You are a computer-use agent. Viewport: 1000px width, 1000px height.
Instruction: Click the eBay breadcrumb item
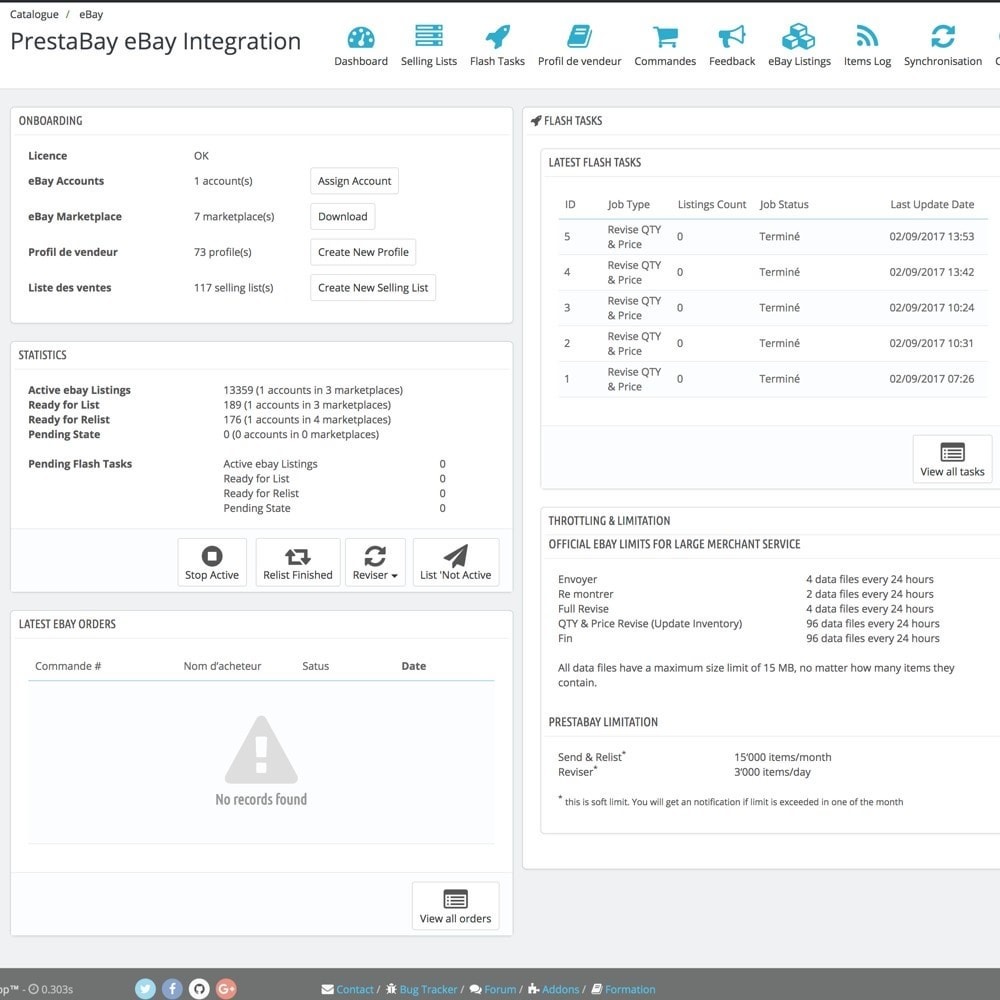coord(91,15)
